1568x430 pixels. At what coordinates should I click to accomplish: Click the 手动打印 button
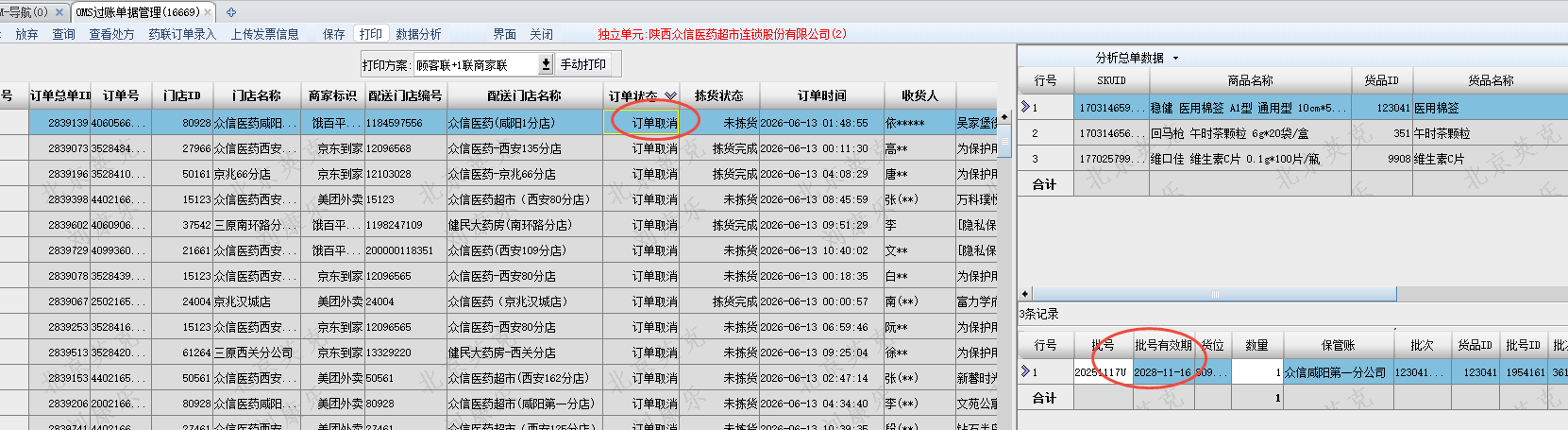(583, 64)
